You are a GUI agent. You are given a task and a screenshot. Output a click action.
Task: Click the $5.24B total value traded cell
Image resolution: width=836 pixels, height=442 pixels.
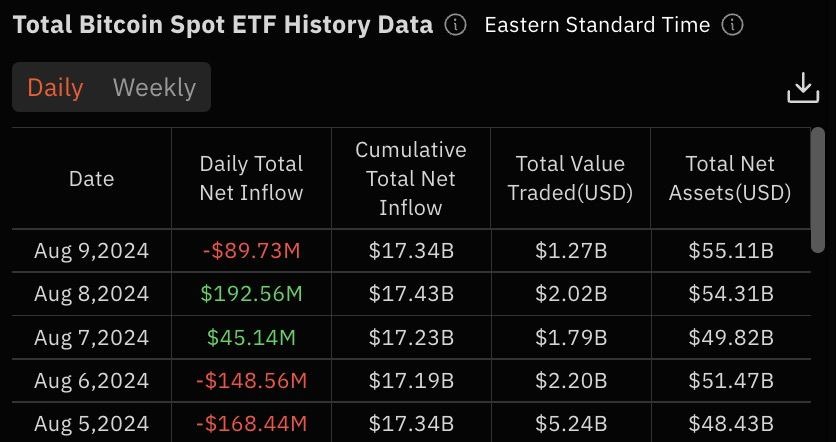coord(570,424)
